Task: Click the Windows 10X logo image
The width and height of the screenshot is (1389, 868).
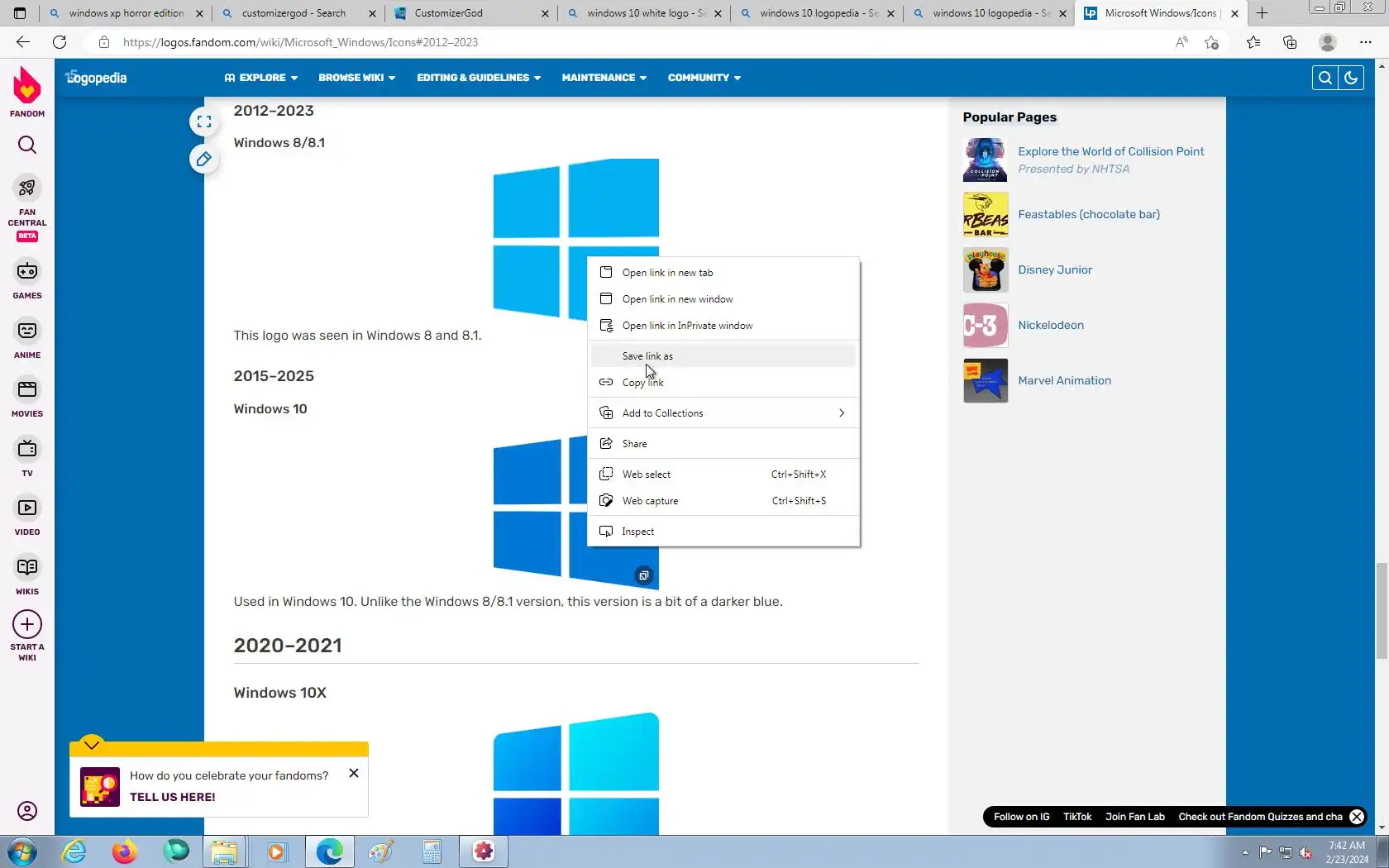Action: tap(576, 774)
